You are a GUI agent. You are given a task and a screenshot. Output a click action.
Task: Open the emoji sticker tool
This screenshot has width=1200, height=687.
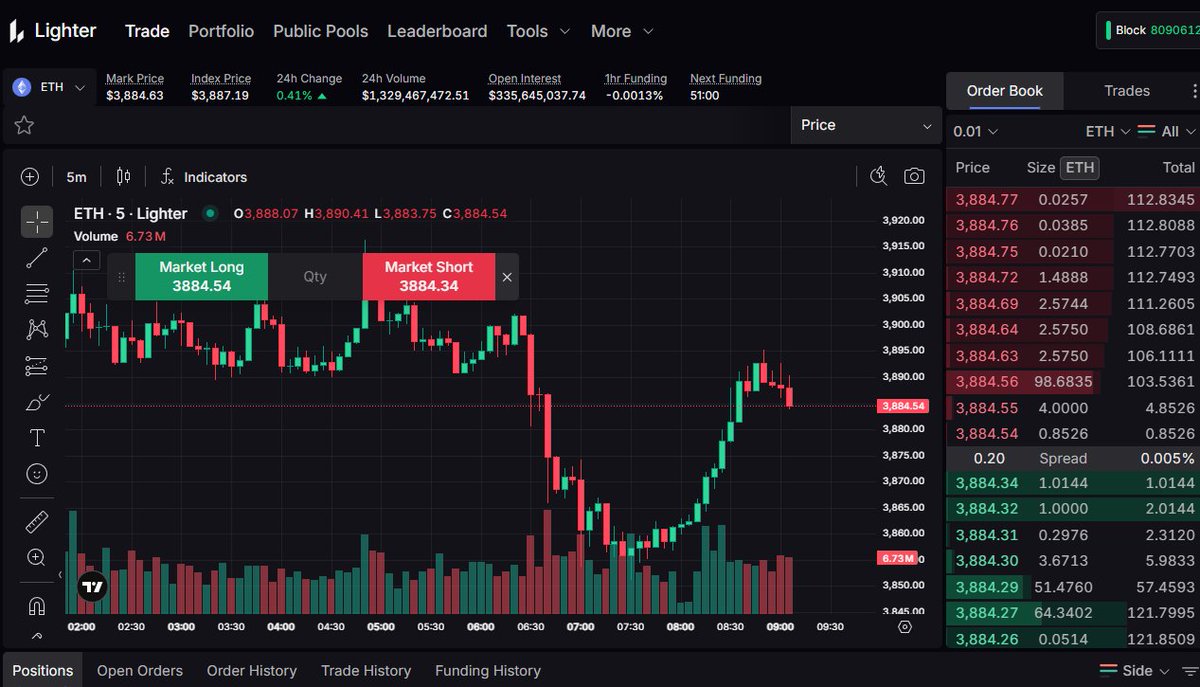click(x=37, y=473)
